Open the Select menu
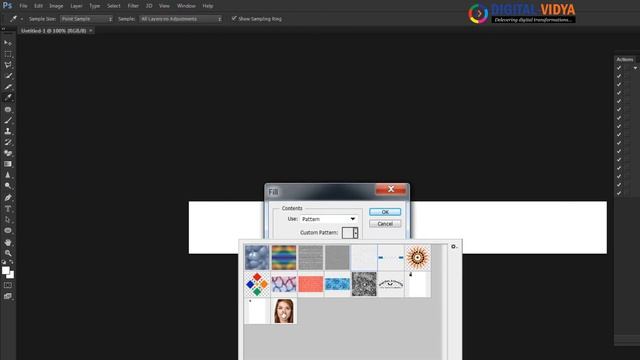Screen dimensions: 640x360 click(114, 6)
